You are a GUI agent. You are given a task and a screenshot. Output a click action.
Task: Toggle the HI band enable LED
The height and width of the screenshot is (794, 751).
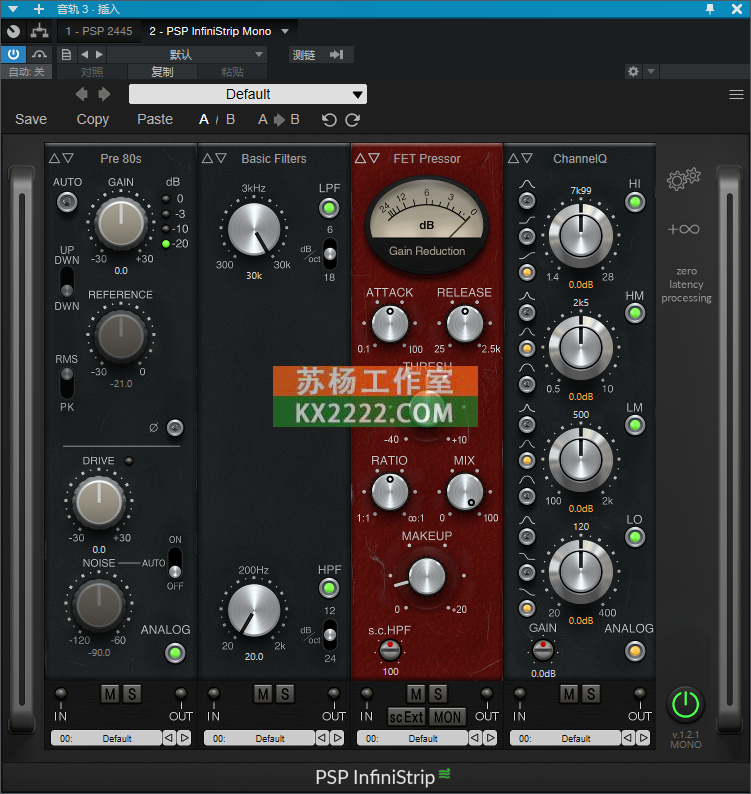pos(635,203)
